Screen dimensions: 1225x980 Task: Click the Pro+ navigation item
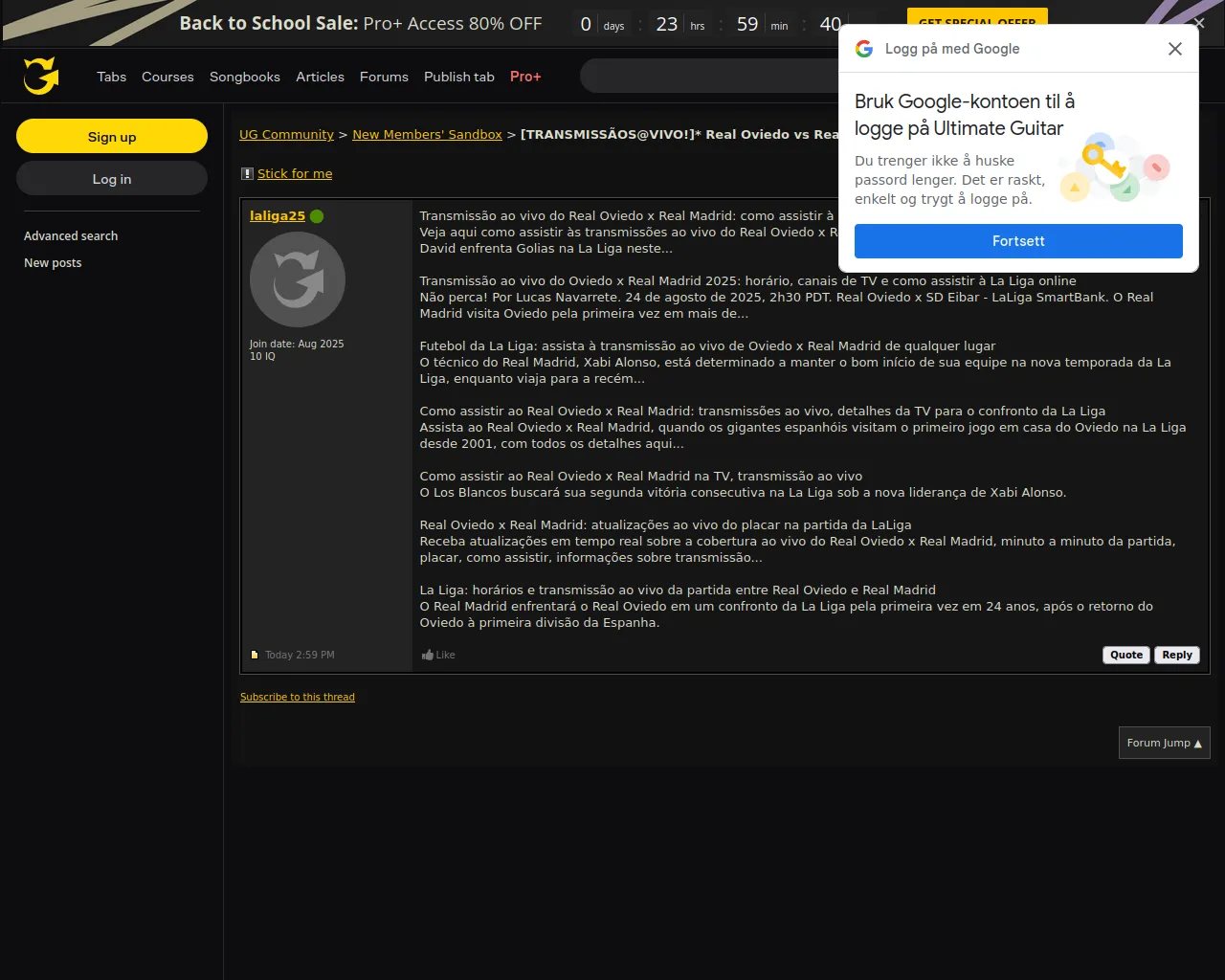point(525,77)
